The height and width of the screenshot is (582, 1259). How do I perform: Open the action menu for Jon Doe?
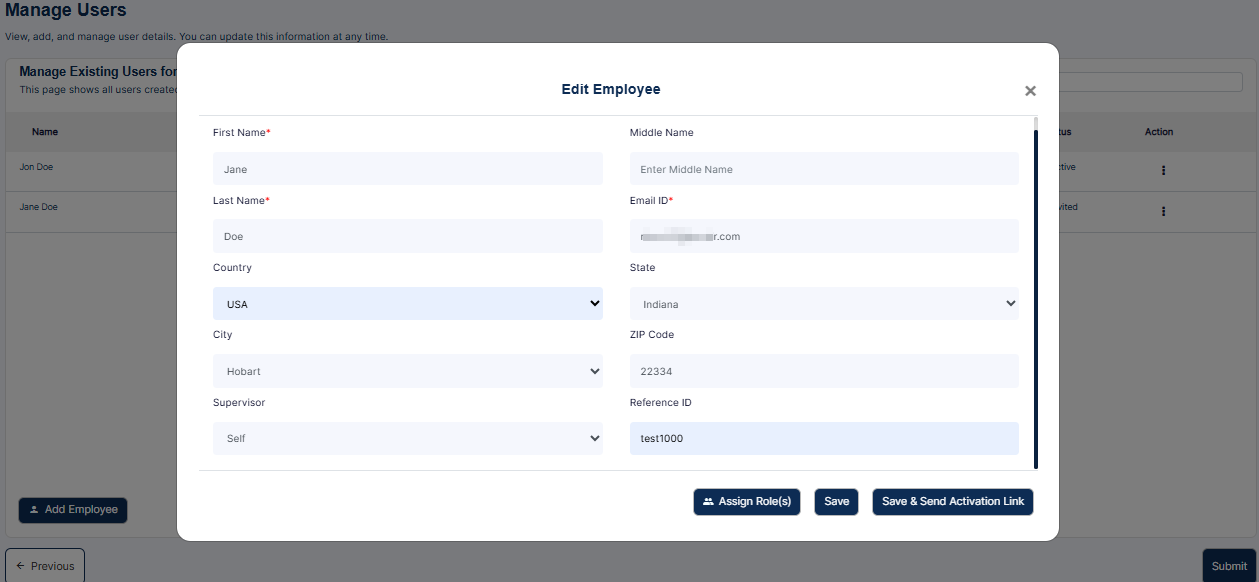click(x=1163, y=170)
